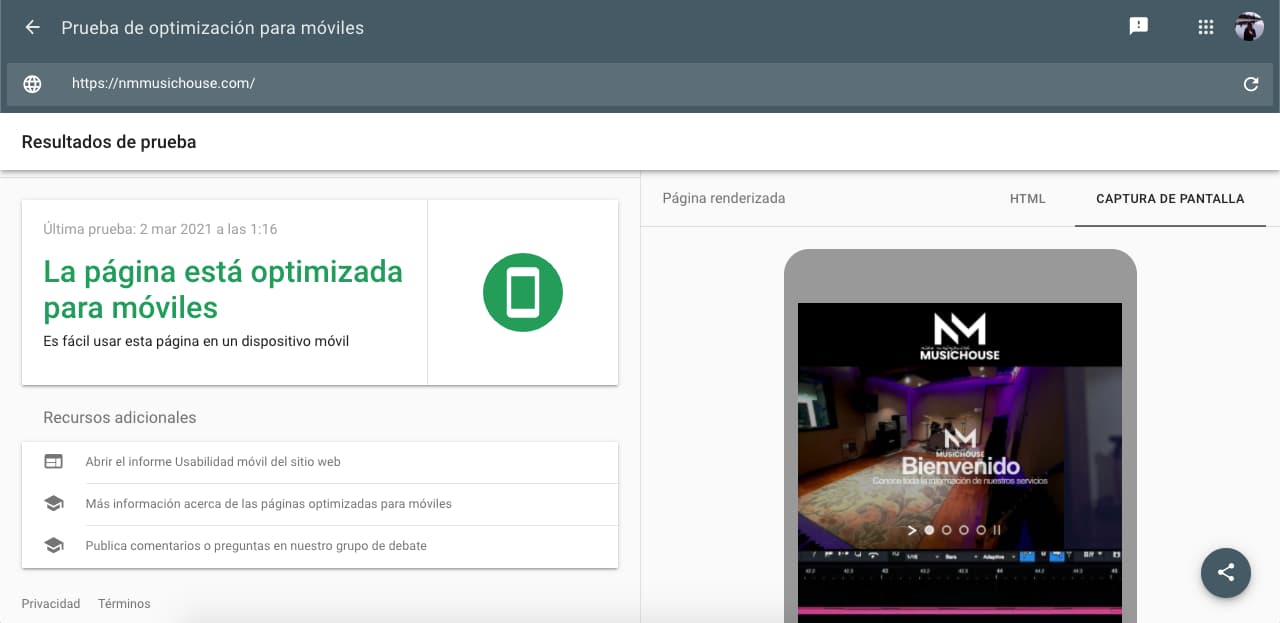
Task: Open the Google apps launcher grid
Action: click(1205, 27)
